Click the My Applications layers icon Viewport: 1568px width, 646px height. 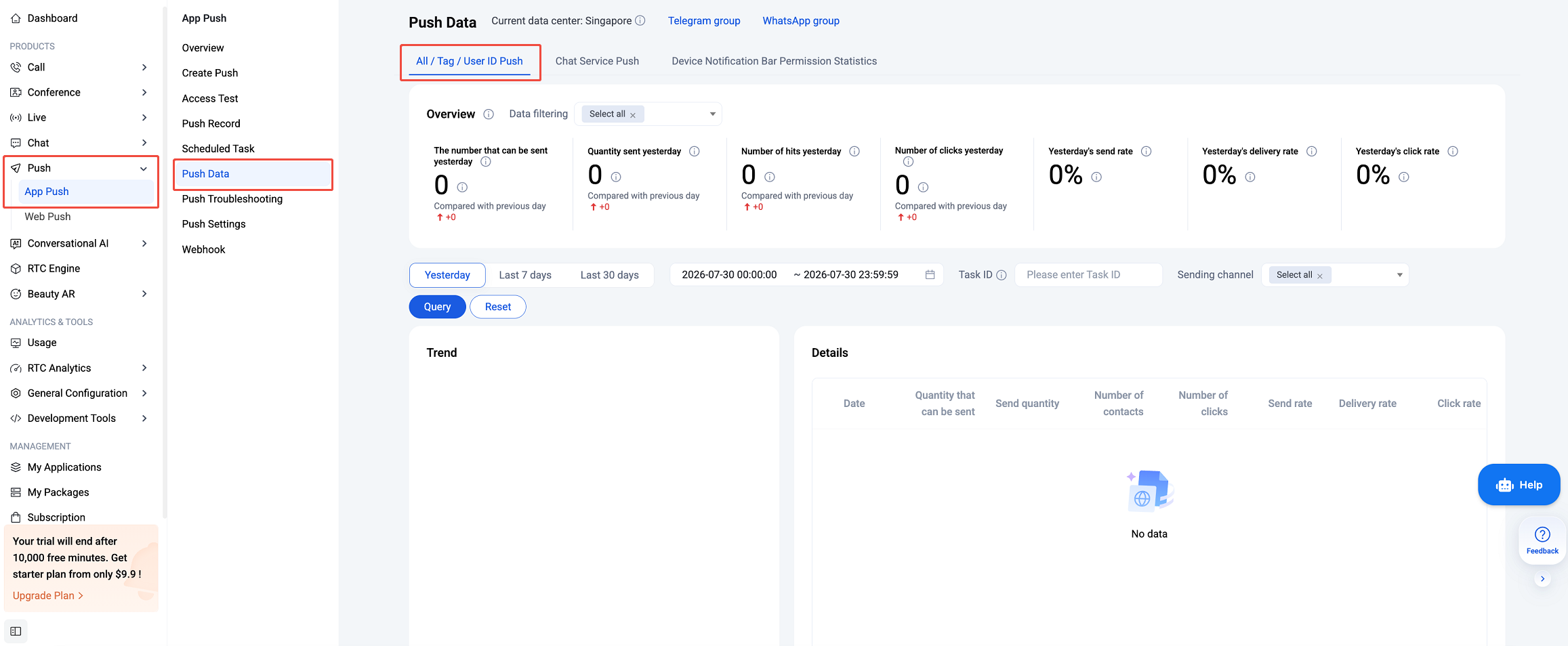16,467
